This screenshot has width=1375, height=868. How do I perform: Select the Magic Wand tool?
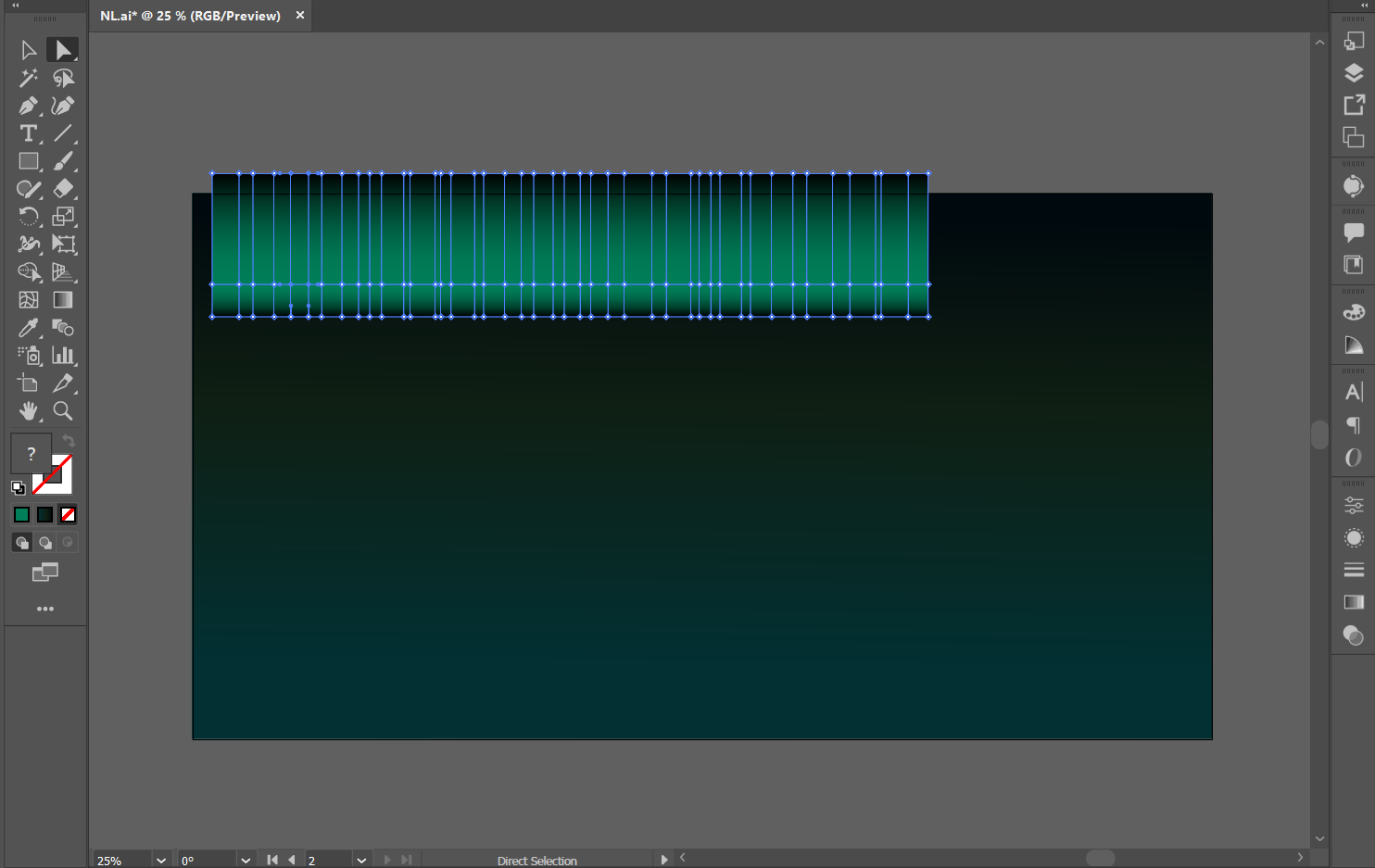(x=29, y=78)
